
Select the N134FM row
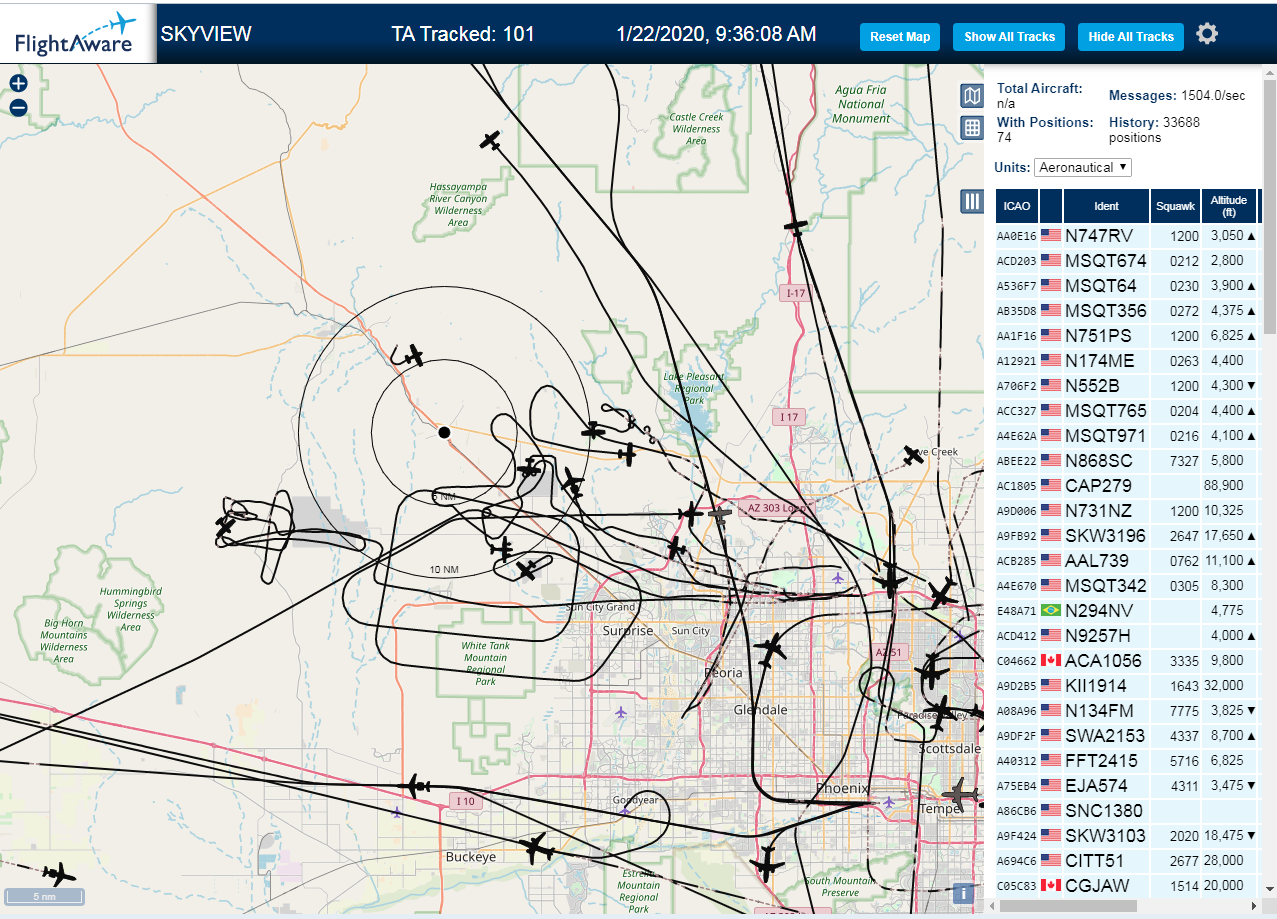[x=1126, y=711]
